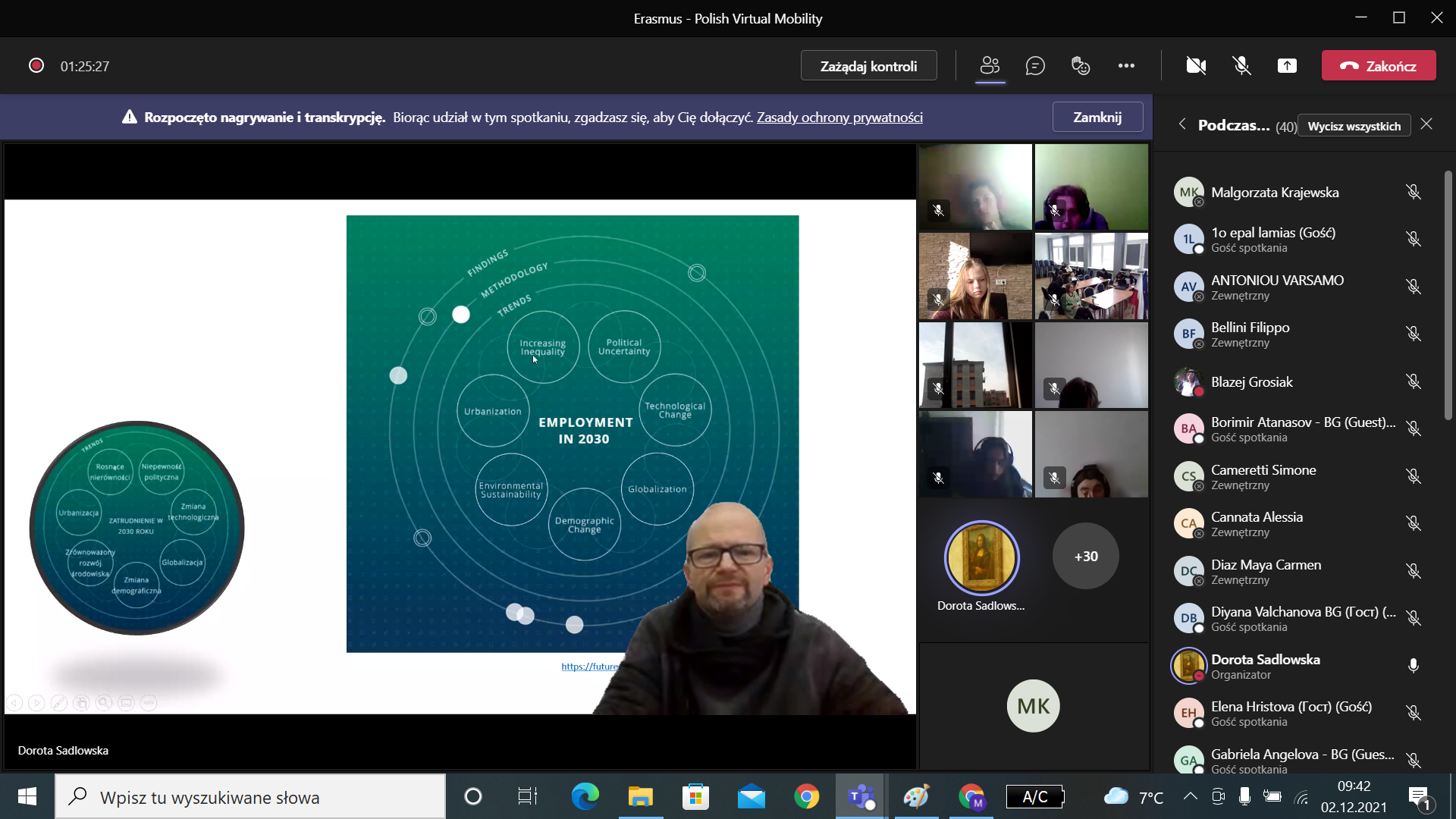Screen dimensions: 1456x819
Task: Click the MK avatar tile
Action: (1034, 706)
